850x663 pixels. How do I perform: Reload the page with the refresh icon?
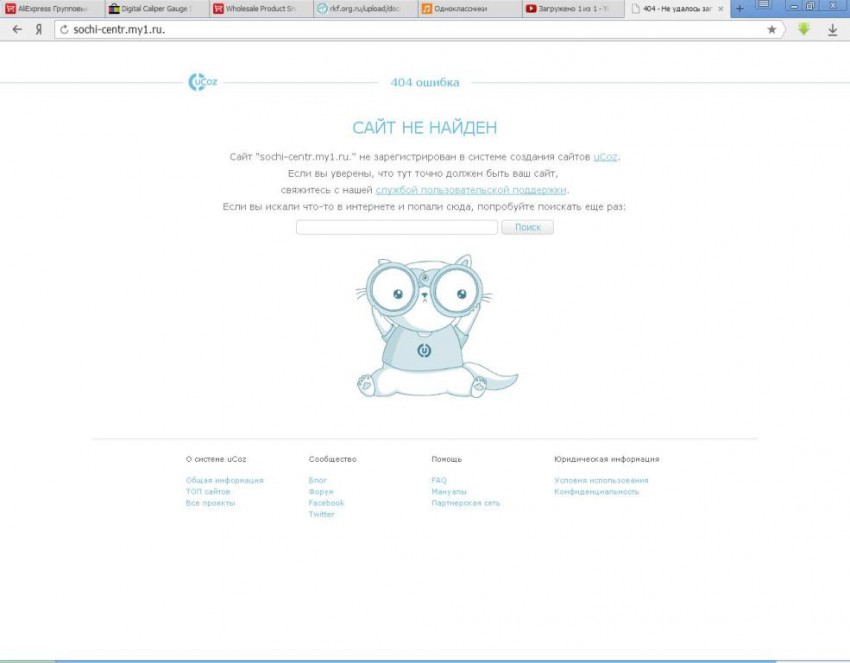tap(64, 30)
